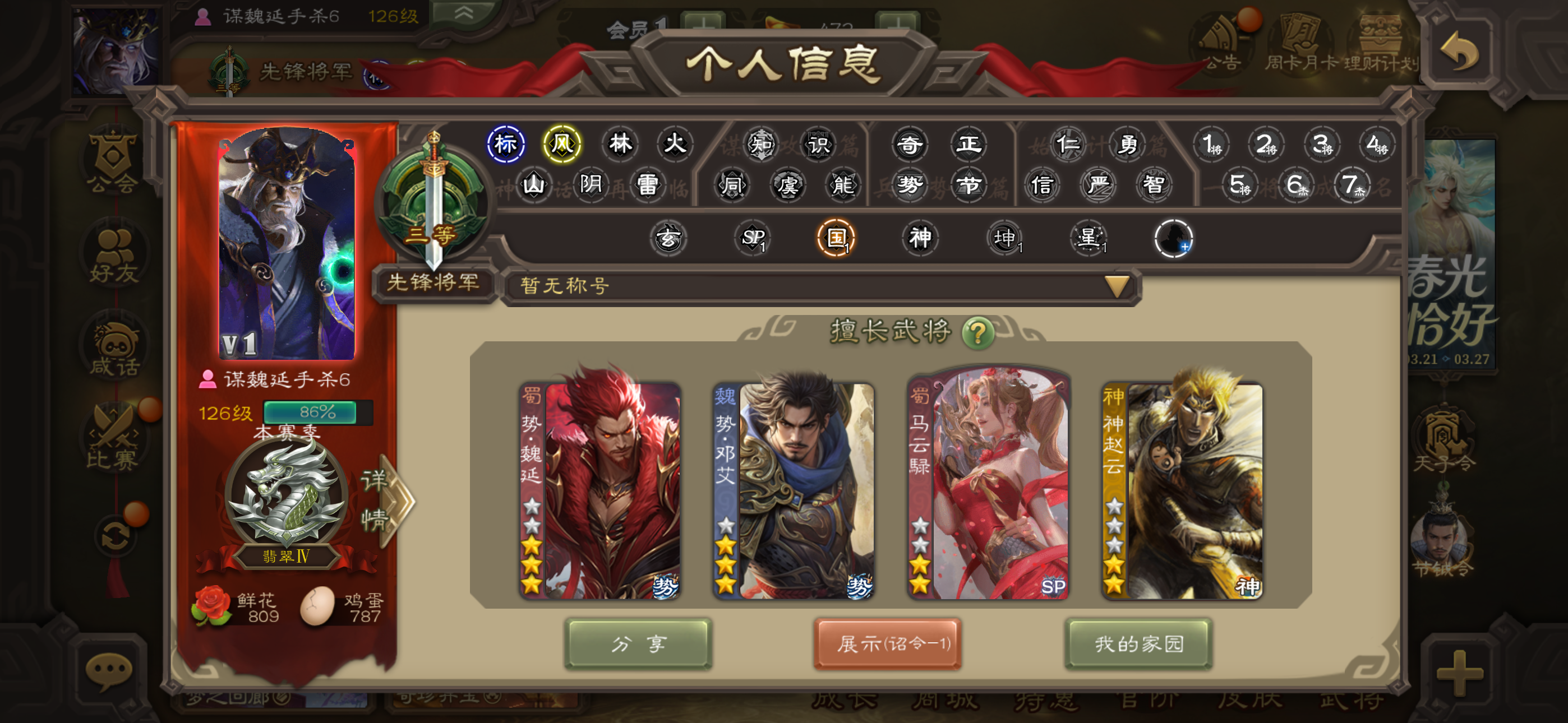The width and height of the screenshot is (1568, 723).
Task: Open the green question mark help icon
Action: tap(977, 333)
